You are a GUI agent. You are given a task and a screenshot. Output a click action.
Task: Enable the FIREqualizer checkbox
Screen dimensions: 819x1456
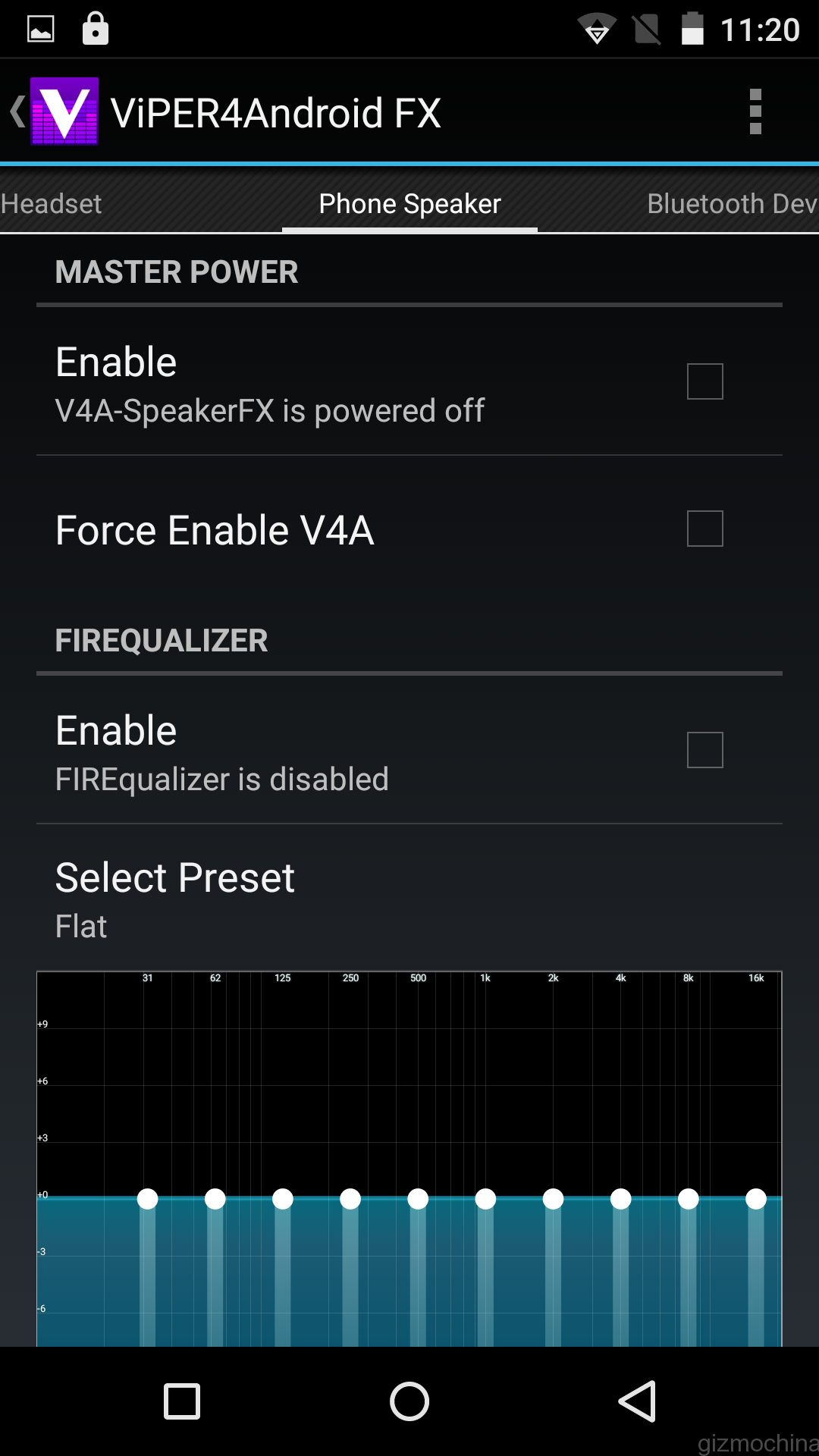704,750
